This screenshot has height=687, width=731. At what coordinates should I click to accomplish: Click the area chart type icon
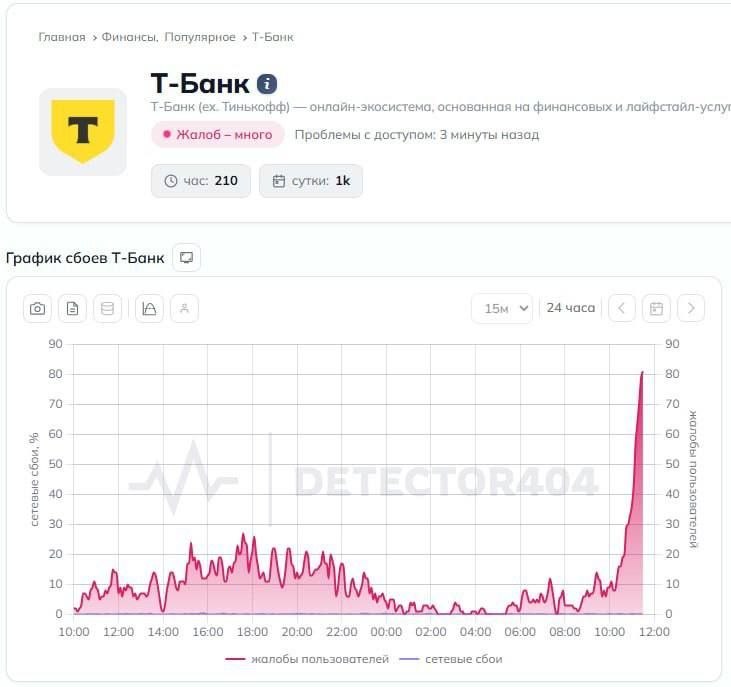click(149, 309)
